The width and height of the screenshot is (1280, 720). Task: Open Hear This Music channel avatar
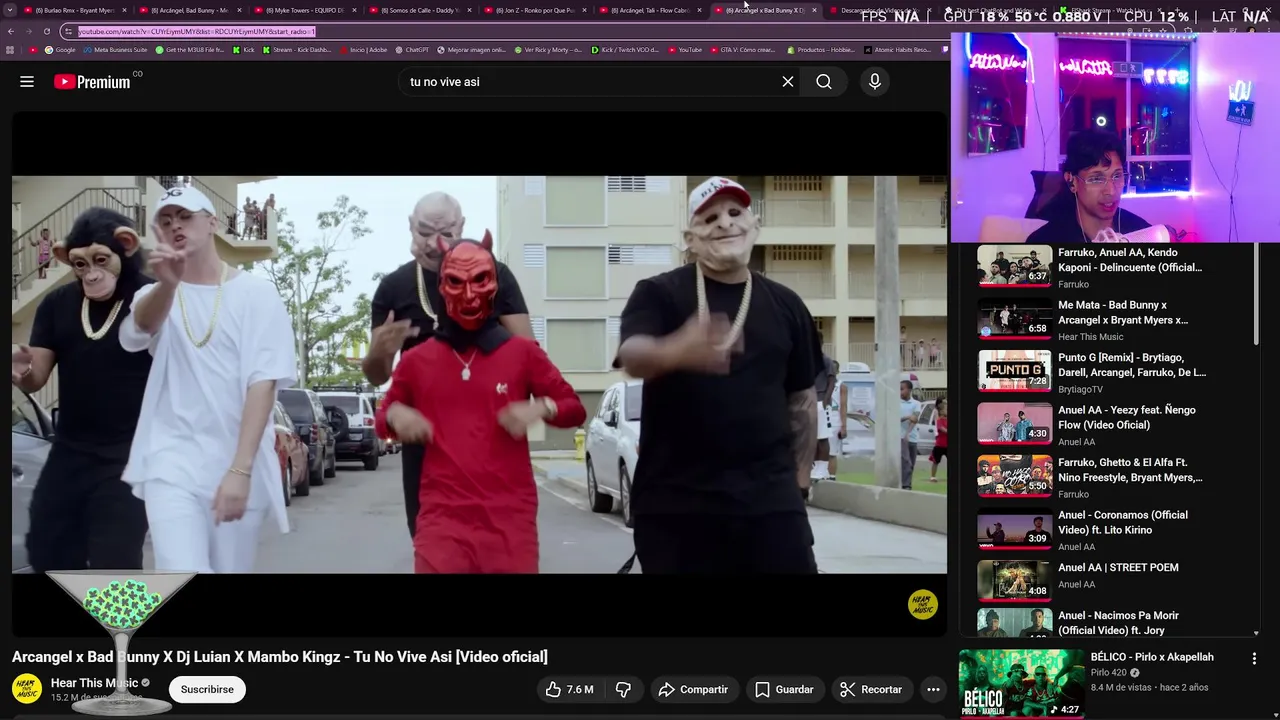(x=27, y=689)
